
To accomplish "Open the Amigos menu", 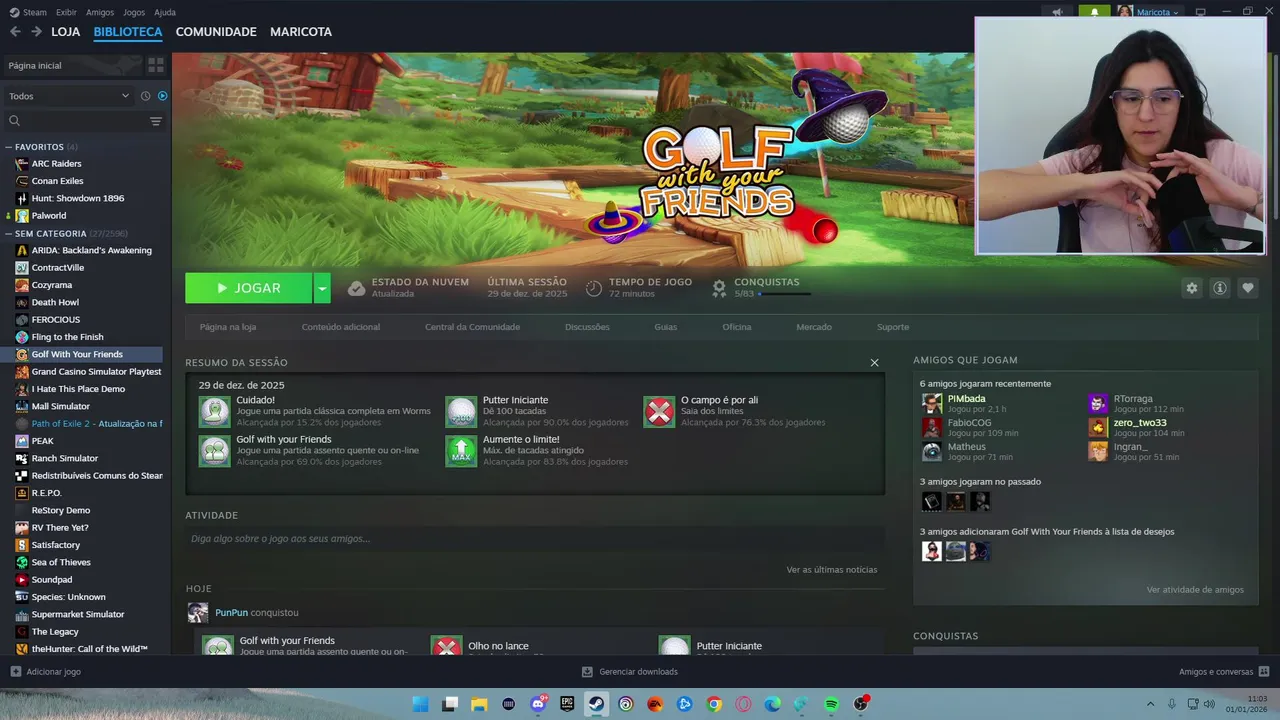I will [100, 12].
